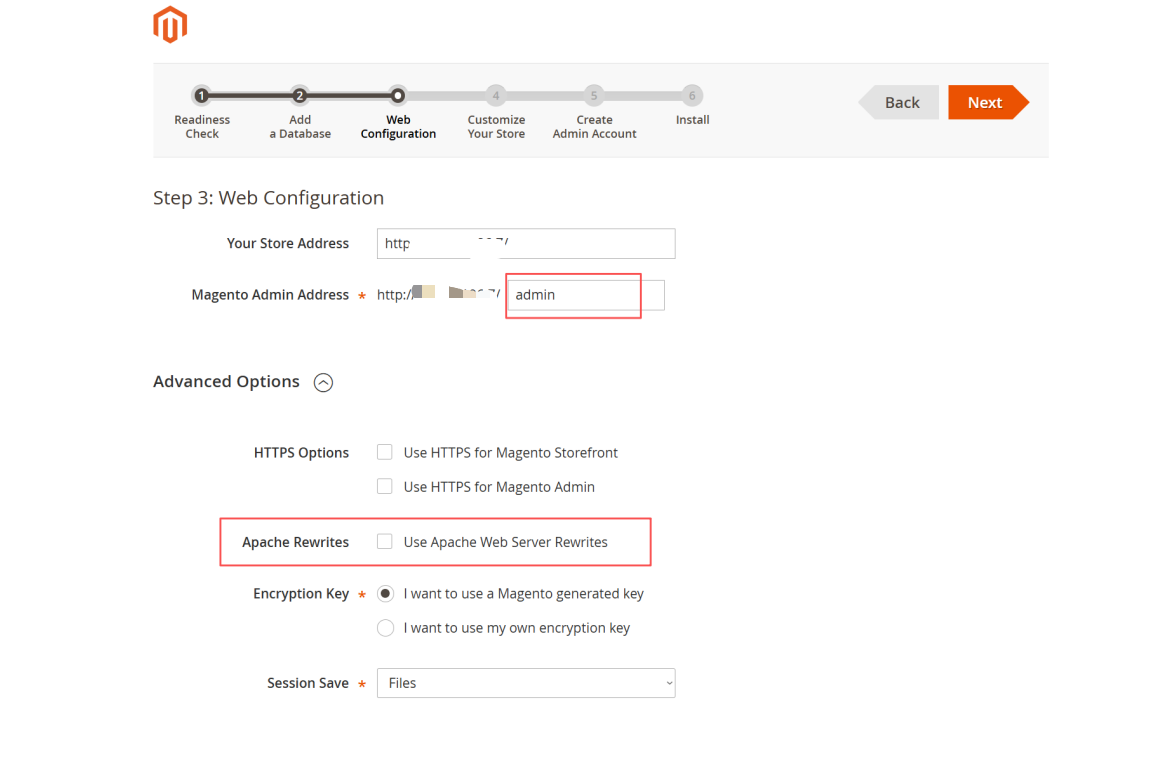
Task: Focus the Magento Admin Address admin field
Action: [586, 295]
